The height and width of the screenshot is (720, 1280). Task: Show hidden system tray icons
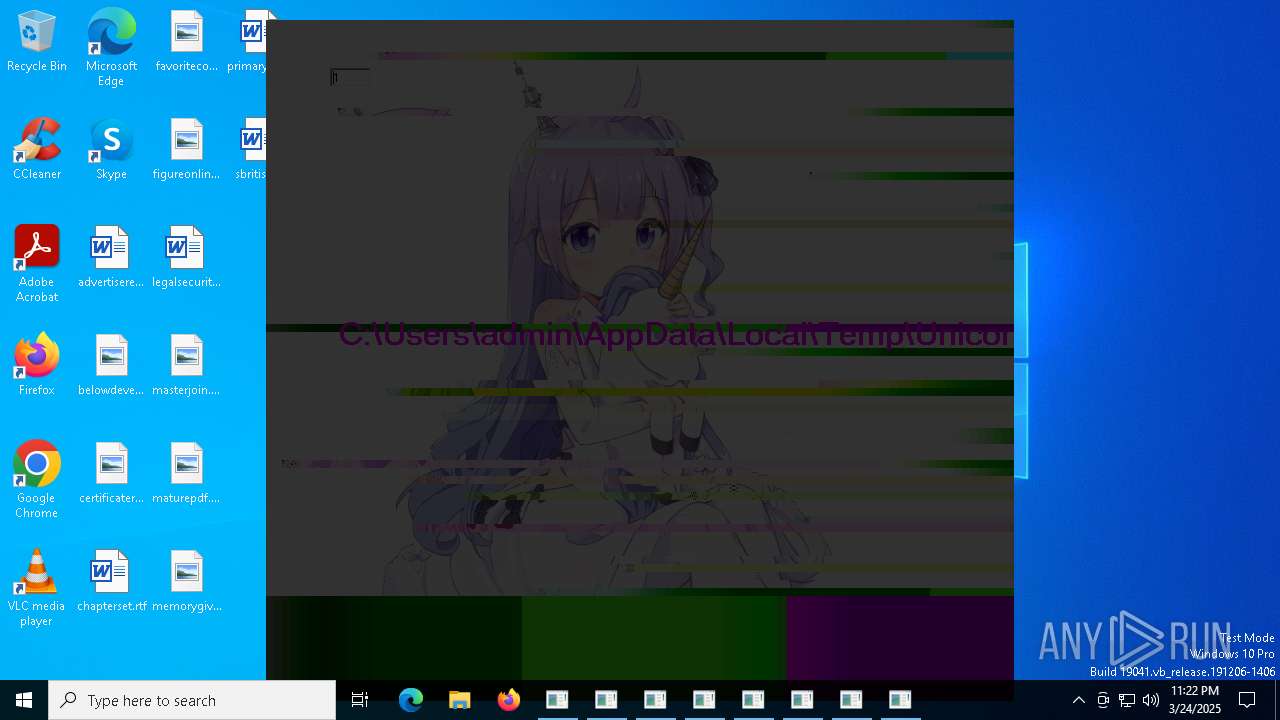[x=1078, y=700]
